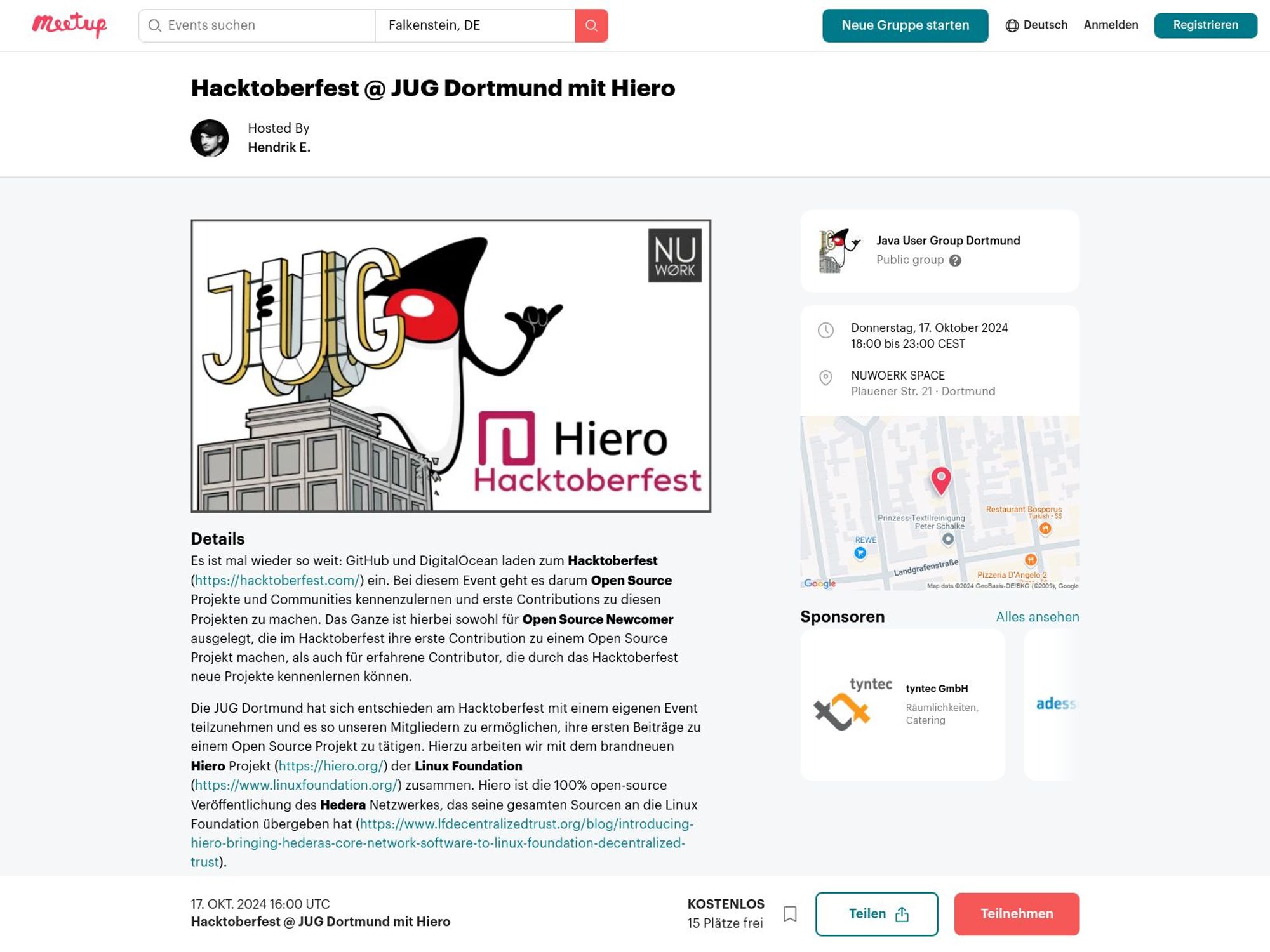The image size is (1270, 952).
Task: Click the Meetup logo
Action: pos(69,25)
